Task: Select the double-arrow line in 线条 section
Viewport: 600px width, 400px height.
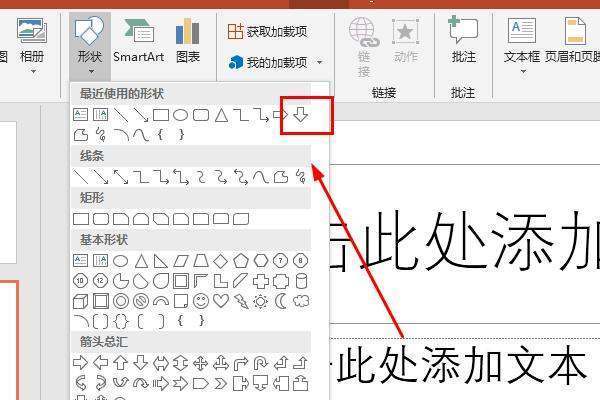Action: click(121, 176)
